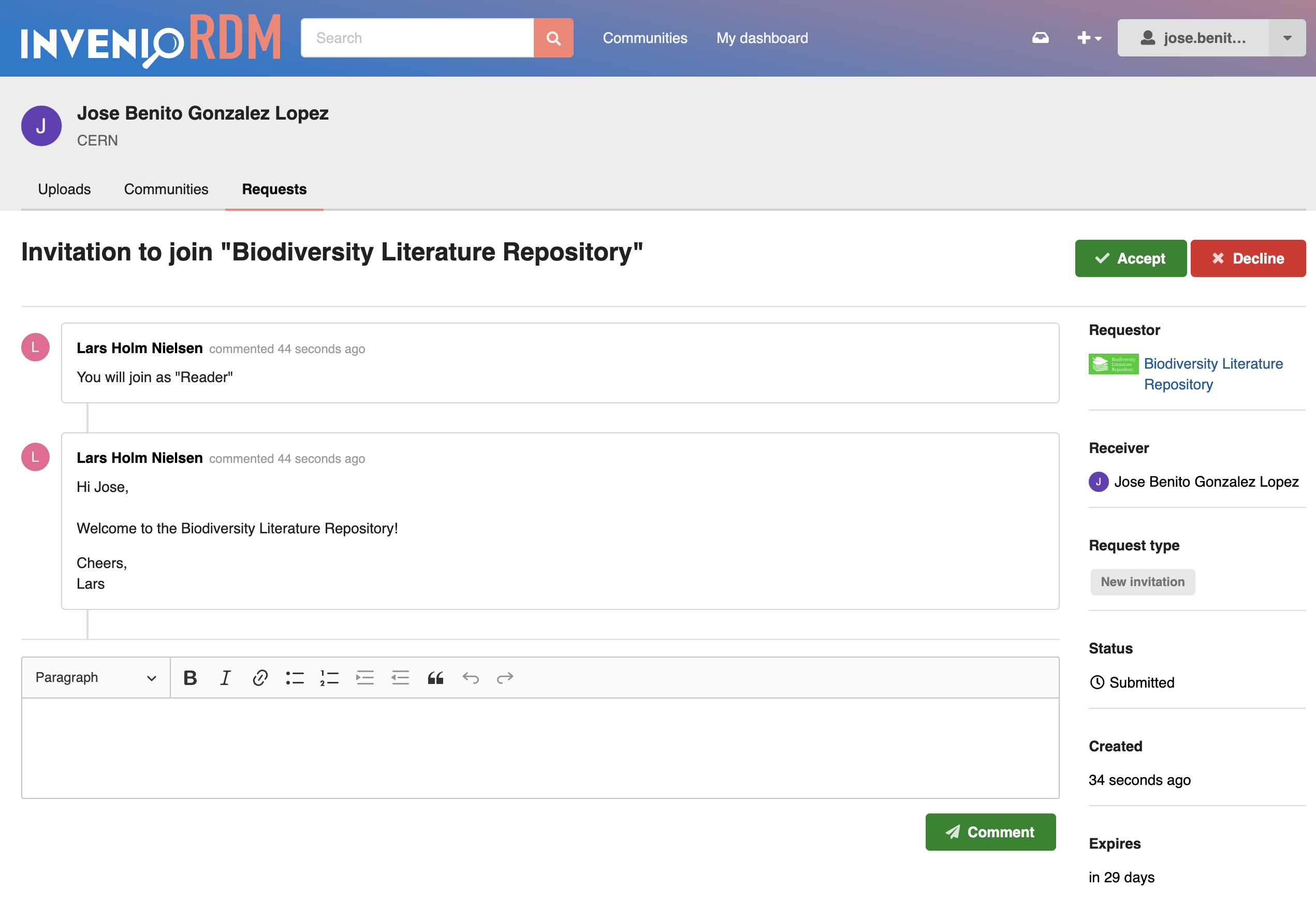Image resolution: width=1316 pixels, height=903 pixels.
Task: Toggle bold formatting in comment editor
Action: tap(191, 678)
